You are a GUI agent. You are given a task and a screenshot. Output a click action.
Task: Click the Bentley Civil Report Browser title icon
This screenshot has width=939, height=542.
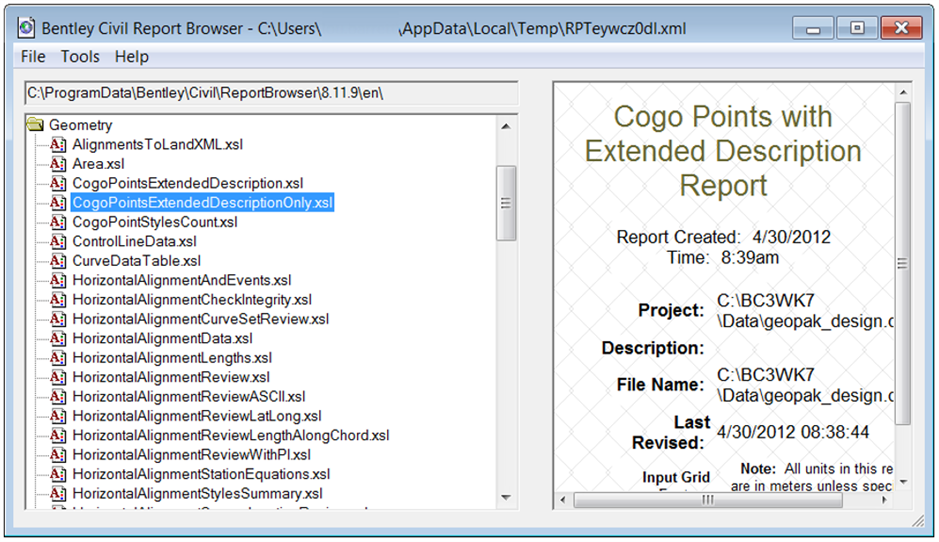point(26,28)
